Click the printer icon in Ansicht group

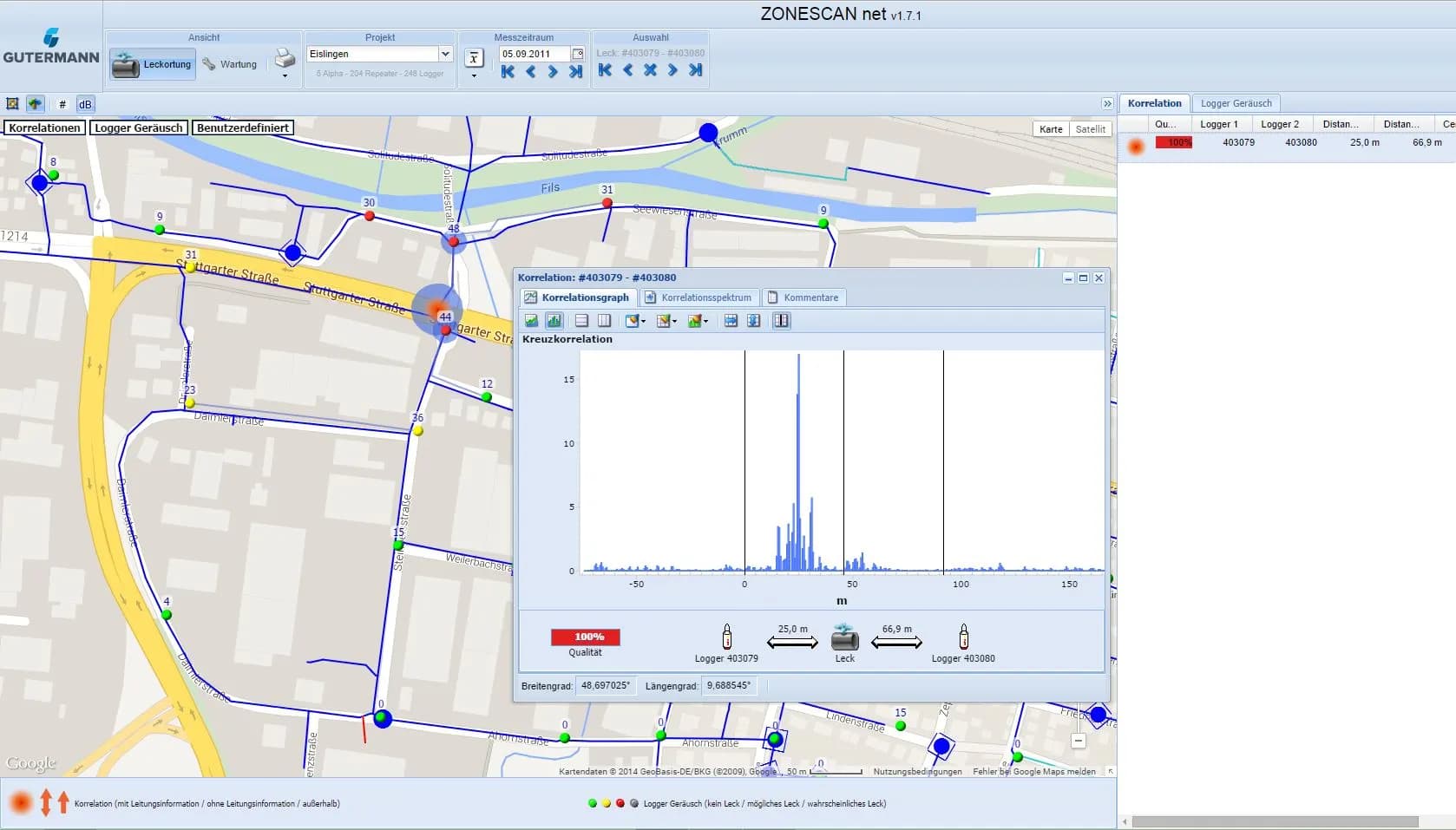pos(285,59)
